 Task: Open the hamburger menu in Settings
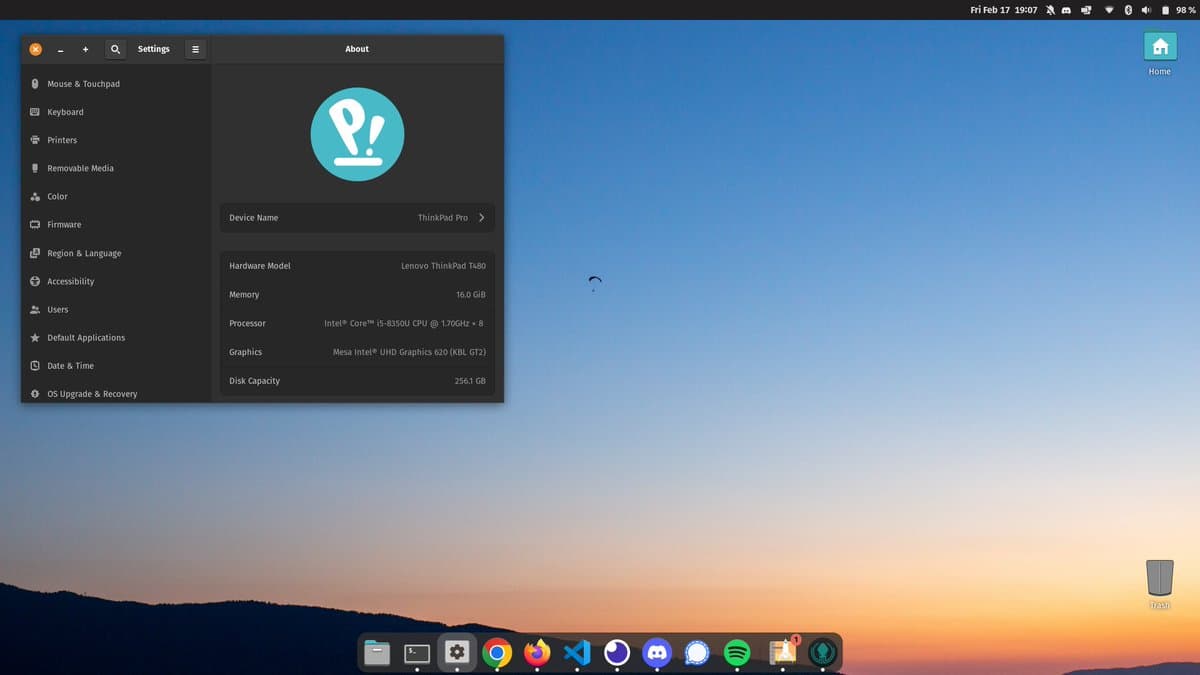(195, 48)
